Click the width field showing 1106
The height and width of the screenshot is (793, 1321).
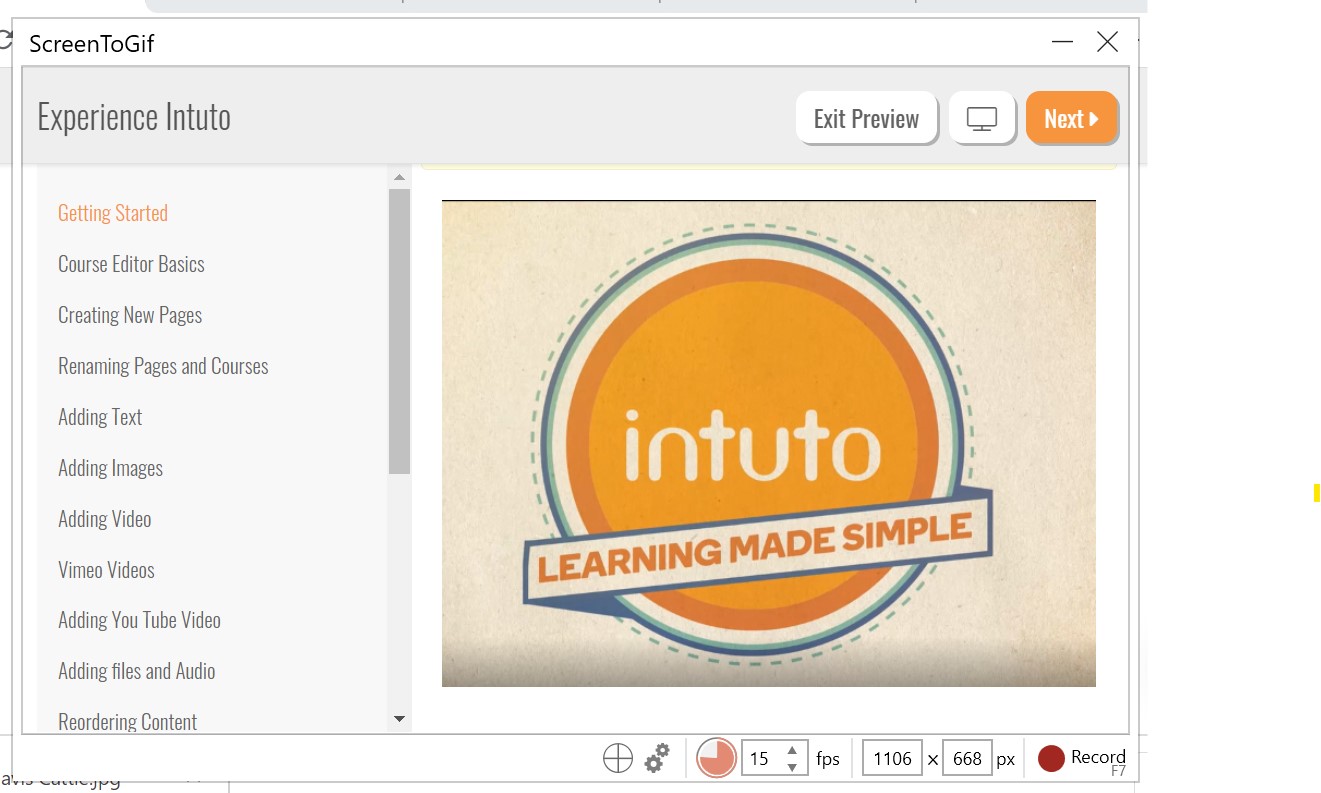(892, 759)
